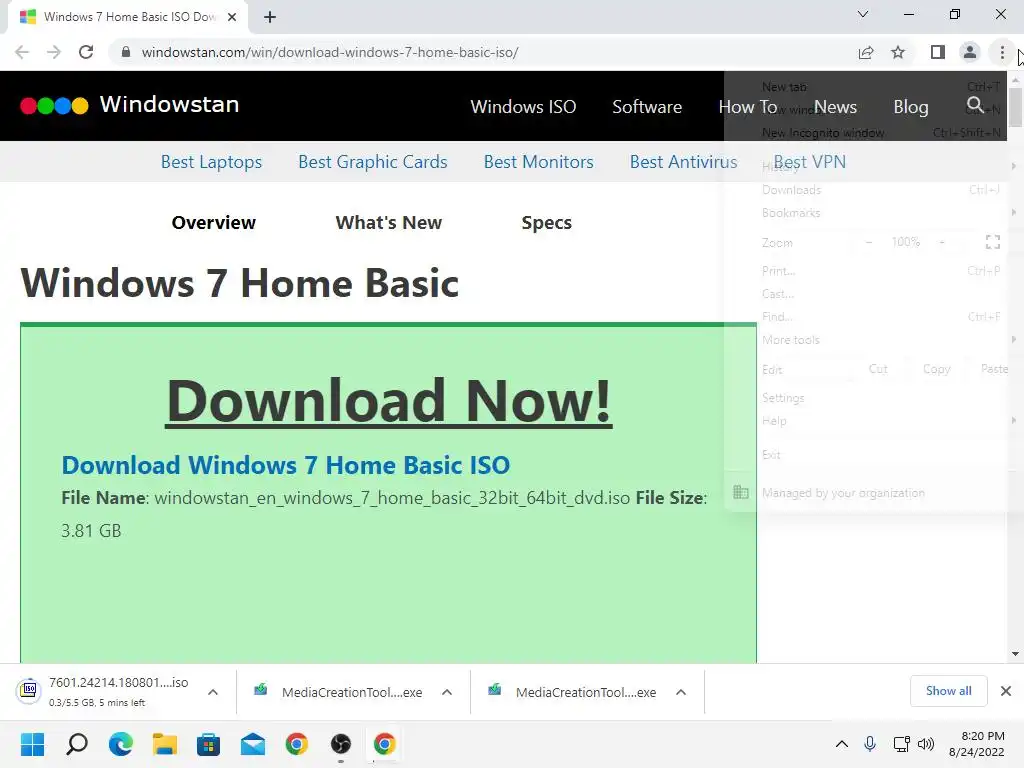Click Show all downloads
1024x768 pixels.
[948, 691]
